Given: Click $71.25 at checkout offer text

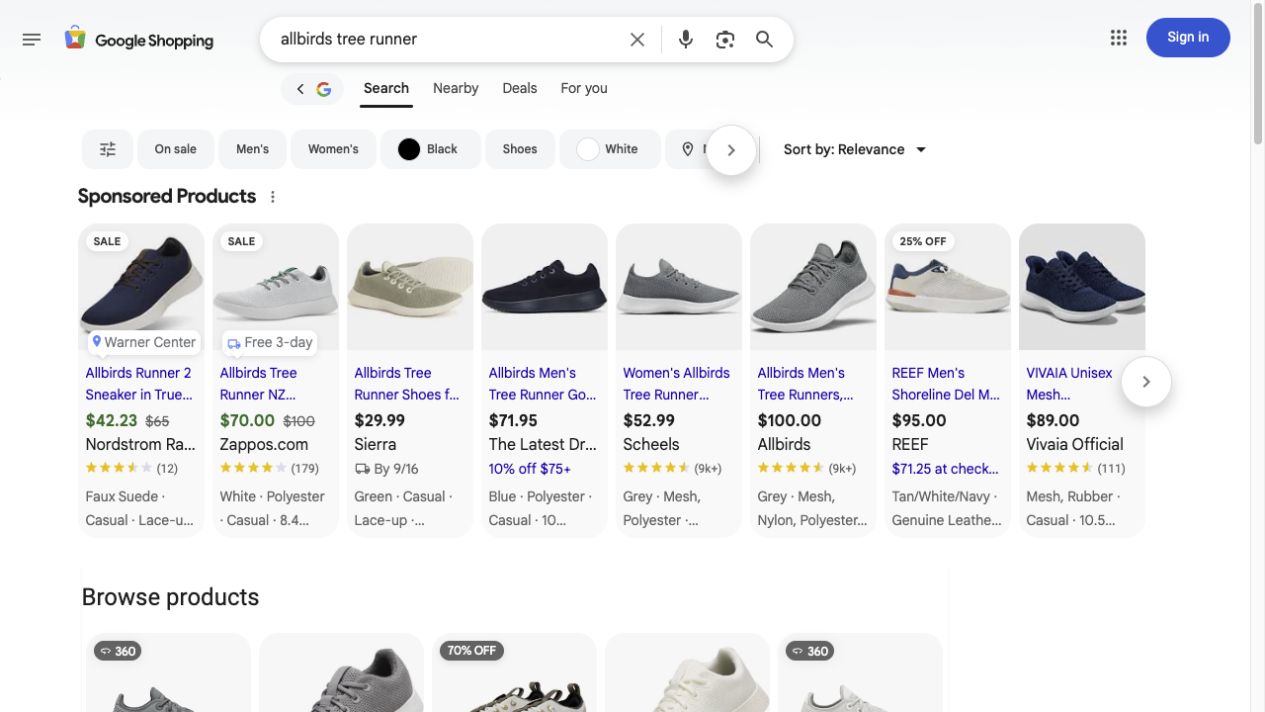Looking at the screenshot, I should pyautogui.click(x=945, y=468).
